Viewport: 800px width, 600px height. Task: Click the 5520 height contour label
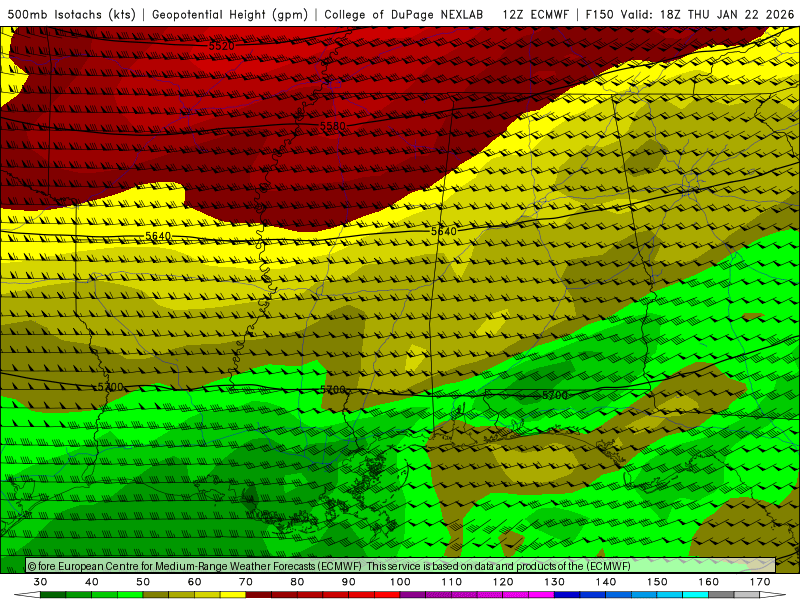221,46
